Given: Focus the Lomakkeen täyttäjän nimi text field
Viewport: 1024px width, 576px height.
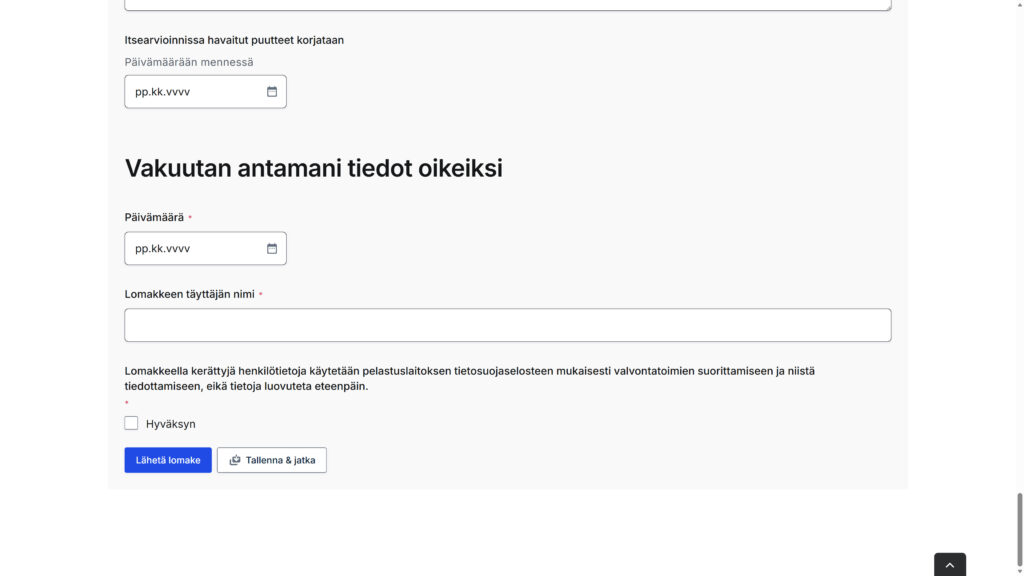Looking at the screenshot, I should tap(507, 325).
